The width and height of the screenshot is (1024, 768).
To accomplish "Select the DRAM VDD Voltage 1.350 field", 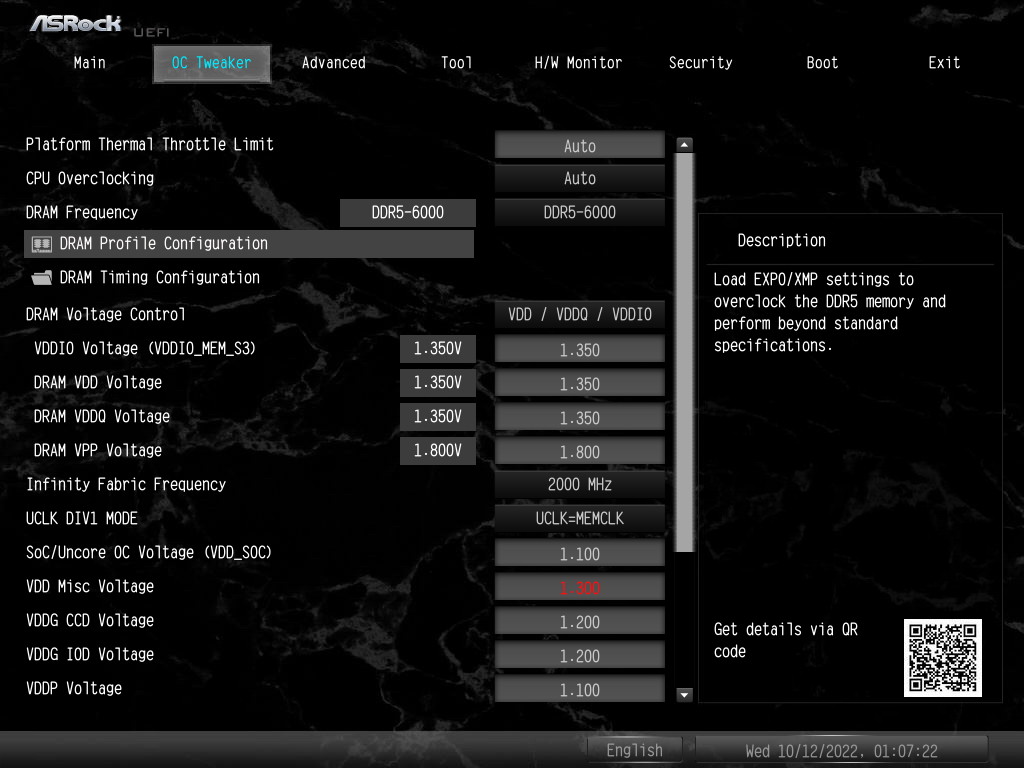I will tap(580, 383).
